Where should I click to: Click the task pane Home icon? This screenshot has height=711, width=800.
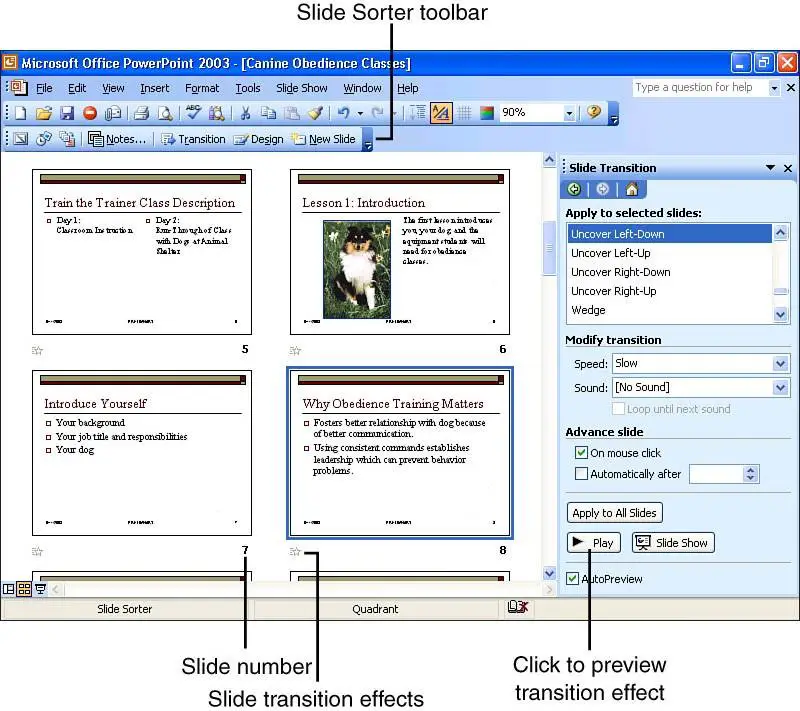(632, 190)
